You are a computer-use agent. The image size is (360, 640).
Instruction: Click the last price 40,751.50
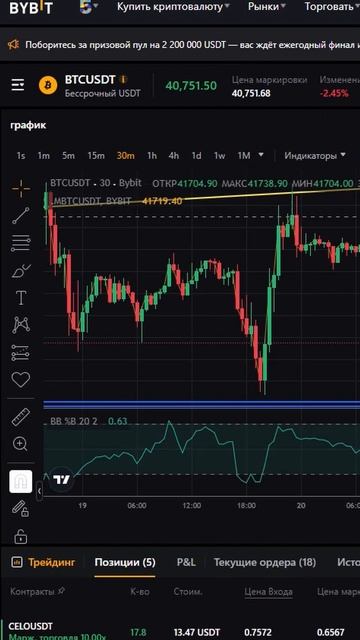[191, 86]
